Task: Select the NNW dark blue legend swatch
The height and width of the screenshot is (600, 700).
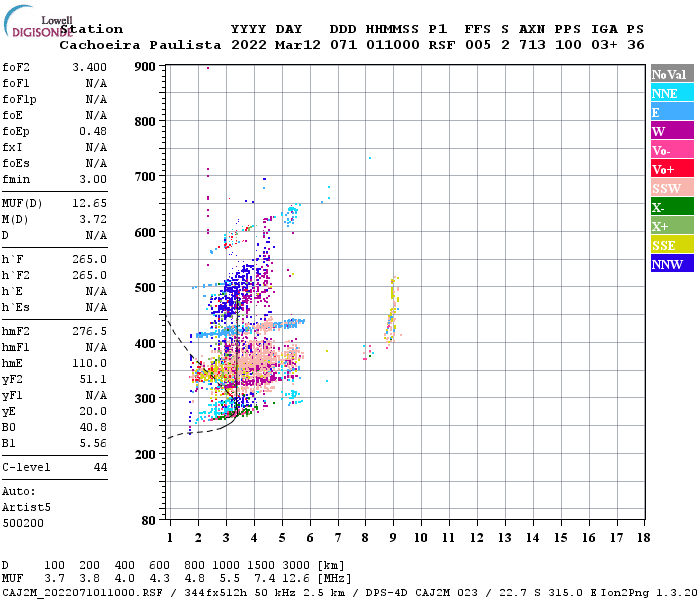Action: [672, 264]
